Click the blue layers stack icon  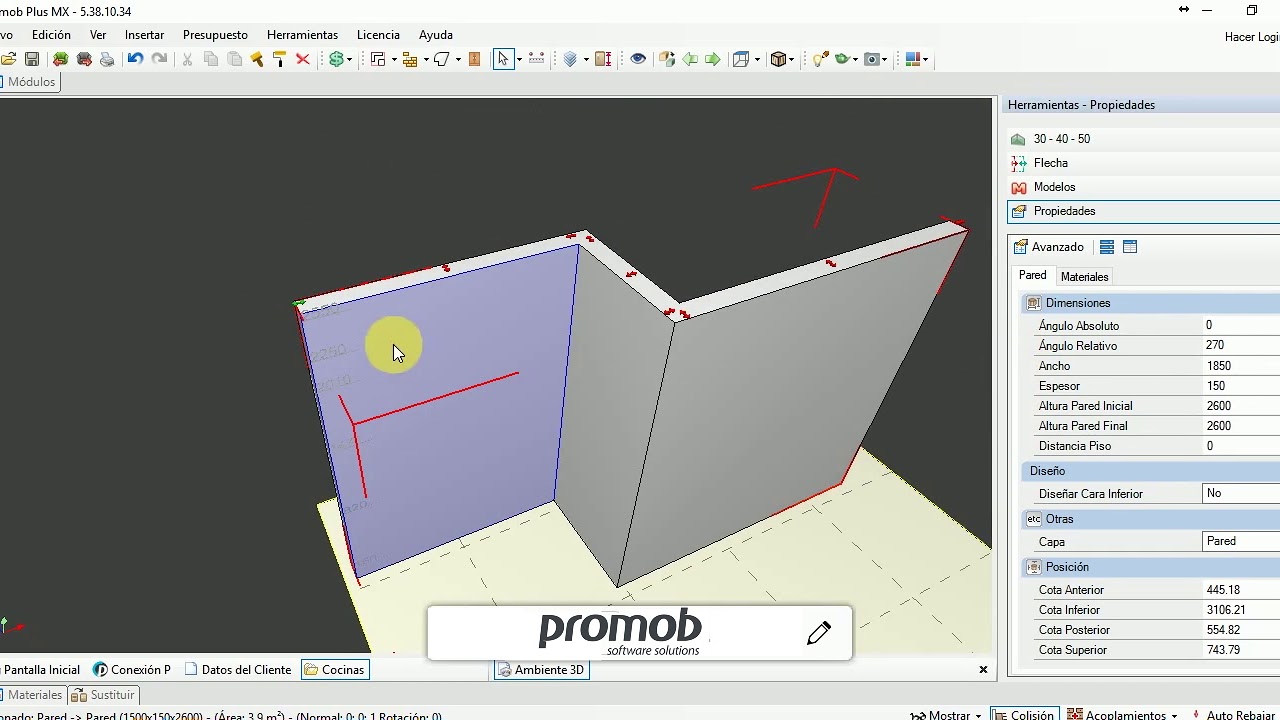point(570,60)
